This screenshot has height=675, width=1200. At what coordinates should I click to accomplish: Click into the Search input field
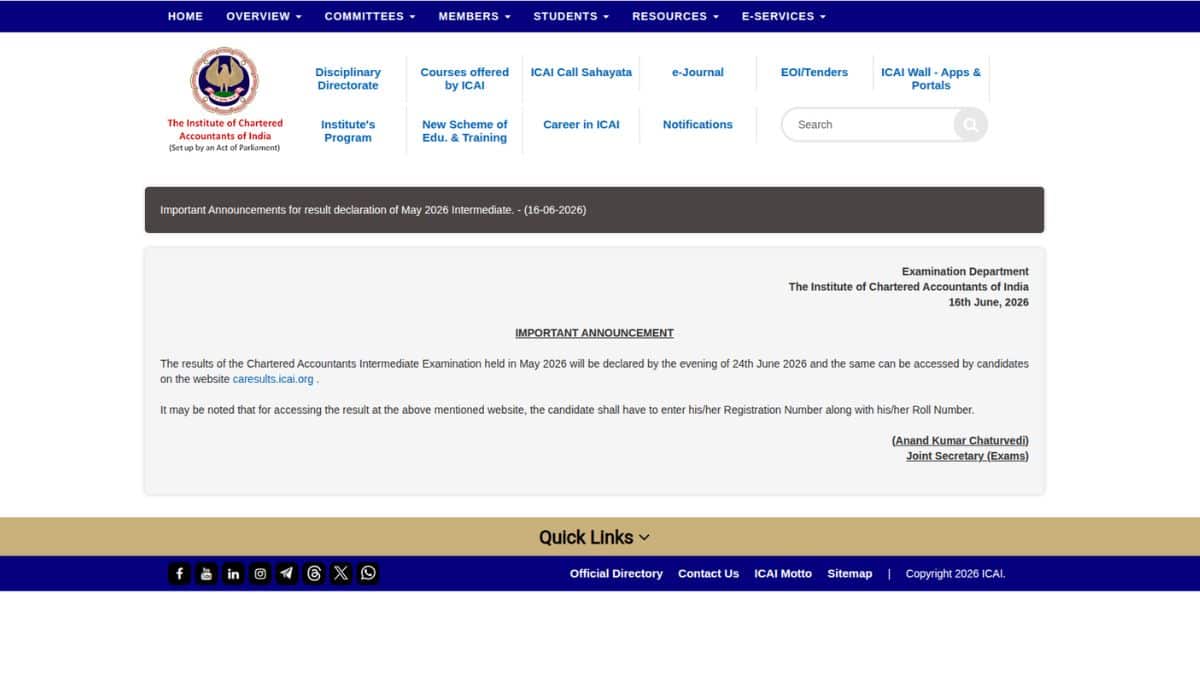click(x=868, y=125)
